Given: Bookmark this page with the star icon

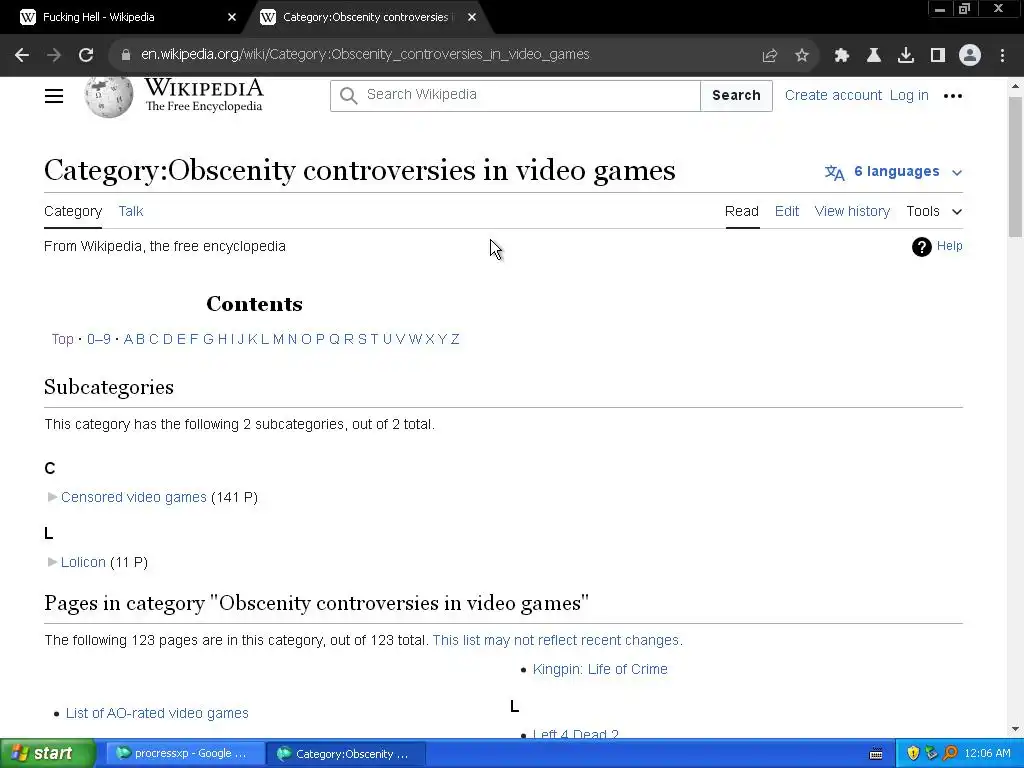Looking at the screenshot, I should click(802, 56).
